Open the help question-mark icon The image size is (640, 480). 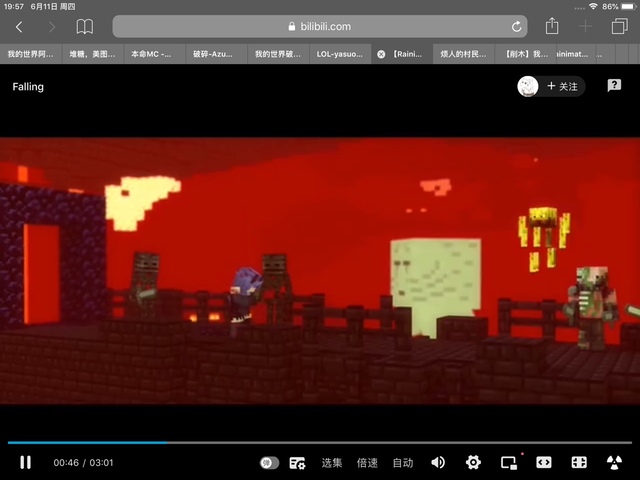click(x=614, y=85)
